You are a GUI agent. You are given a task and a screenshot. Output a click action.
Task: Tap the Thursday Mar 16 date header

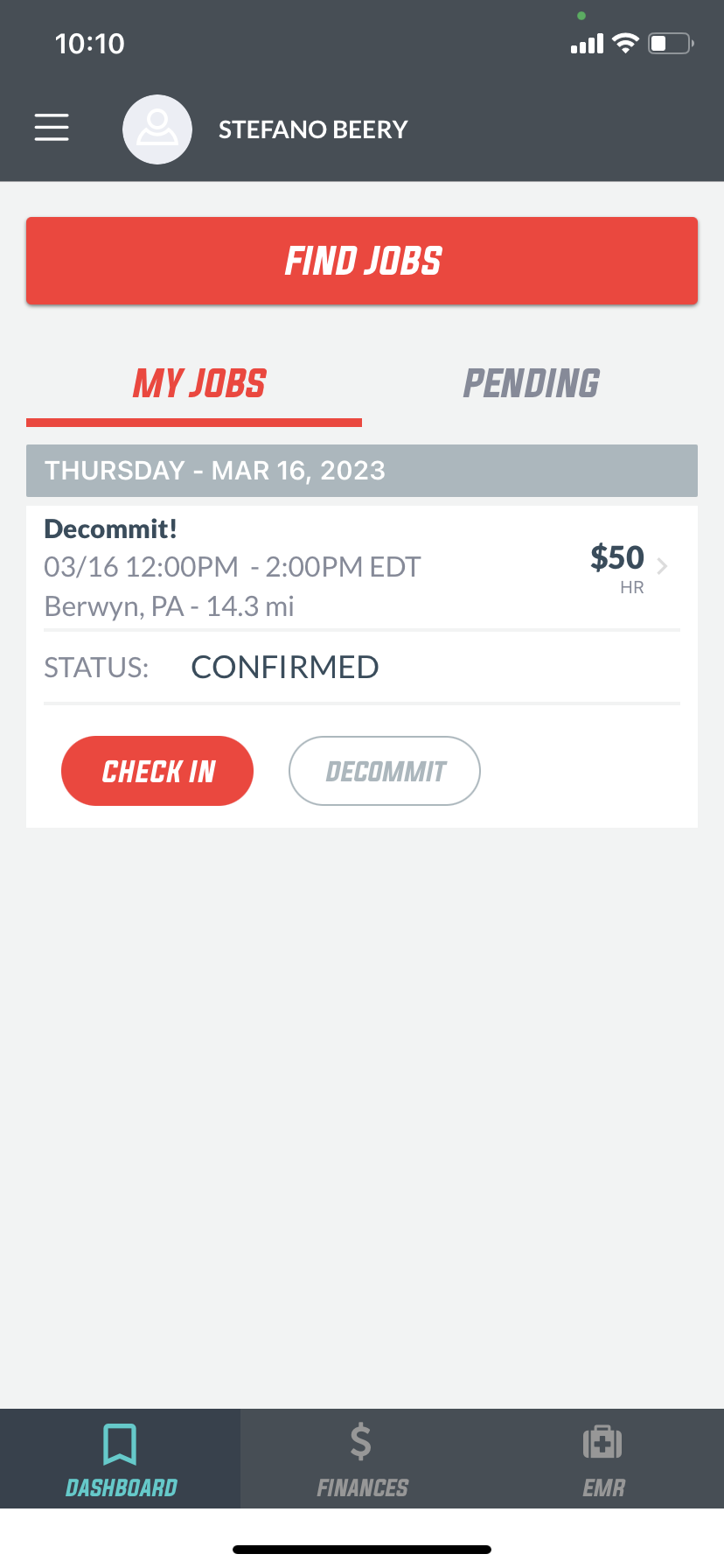click(x=362, y=471)
